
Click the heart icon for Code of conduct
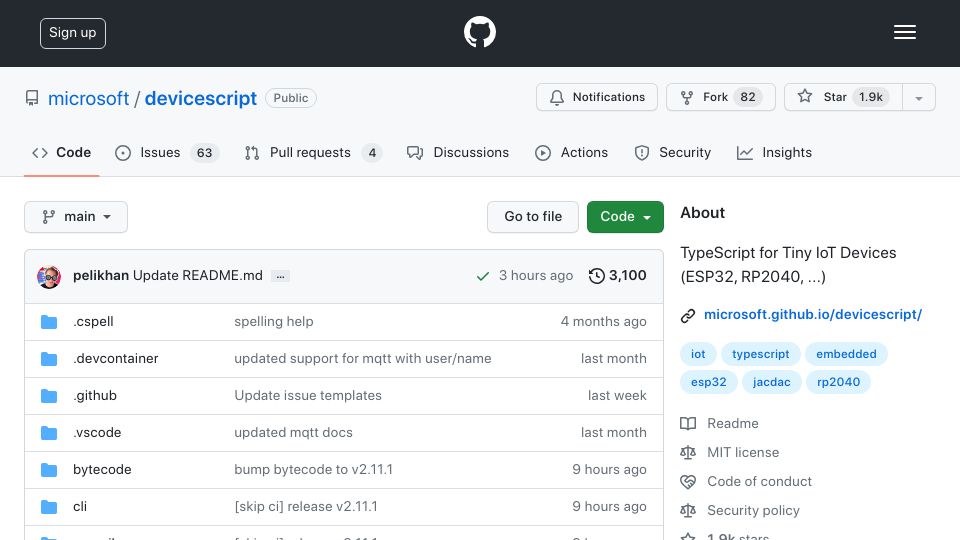point(688,482)
